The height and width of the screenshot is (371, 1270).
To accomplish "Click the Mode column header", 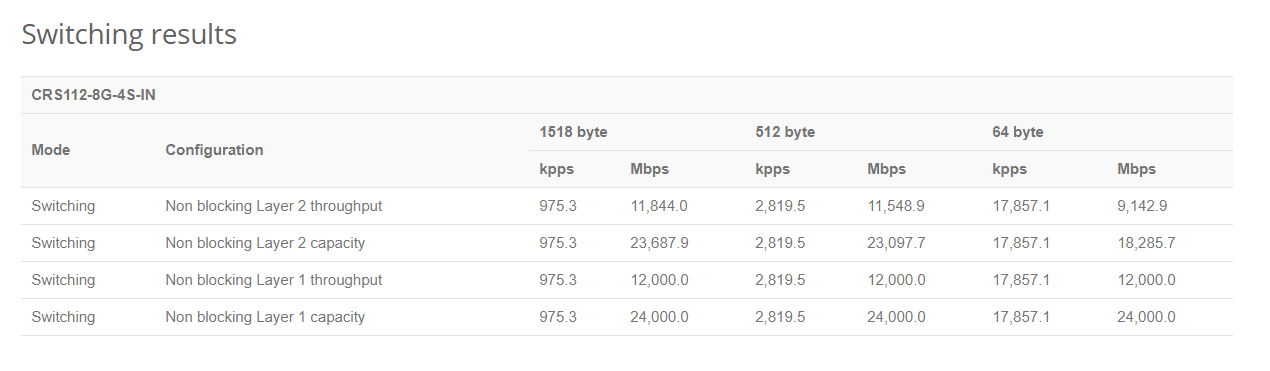I will (x=51, y=150).
